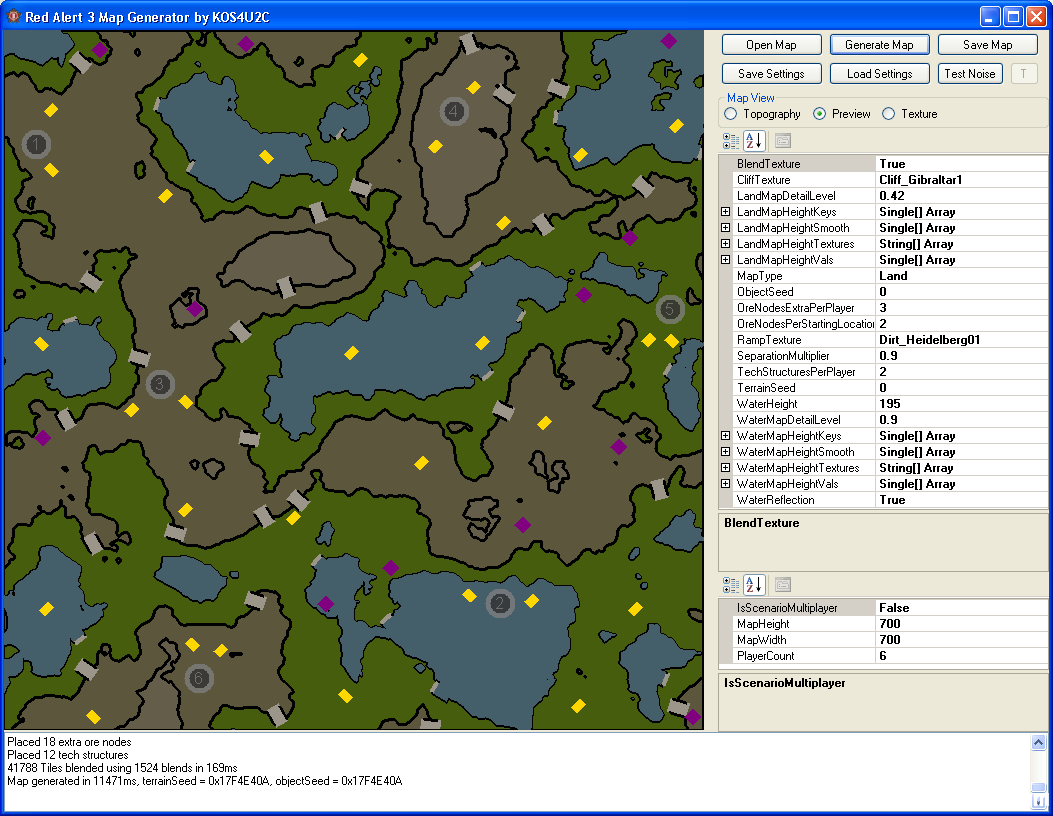1053x816 pixels.
Task: Click log line 'Placed 18 extra ore nodes'
Action: tap(69, 742)
